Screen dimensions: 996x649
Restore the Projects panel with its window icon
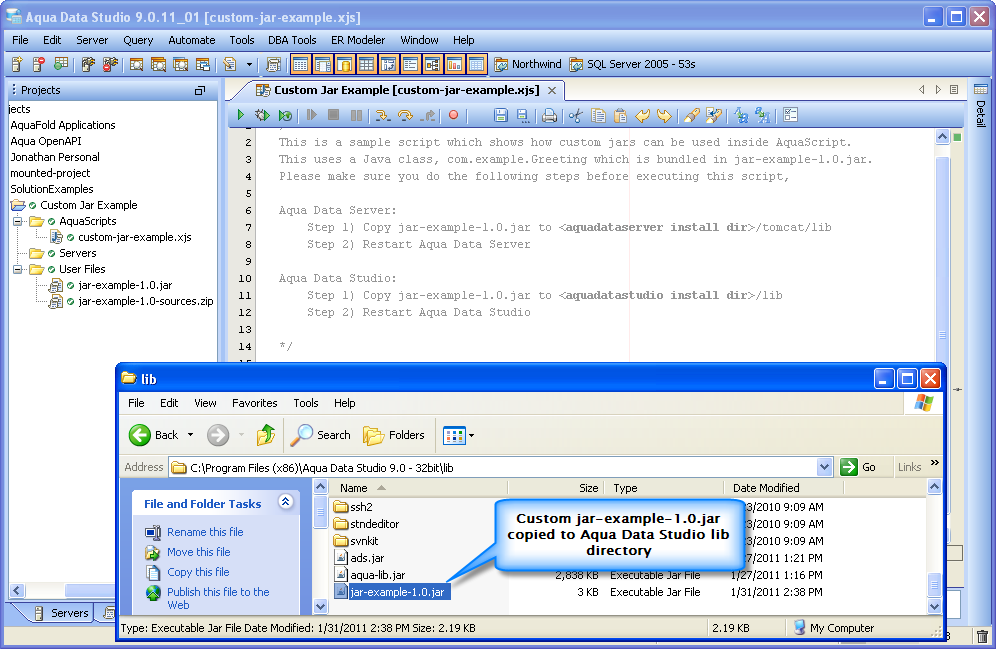coord(200,91)
